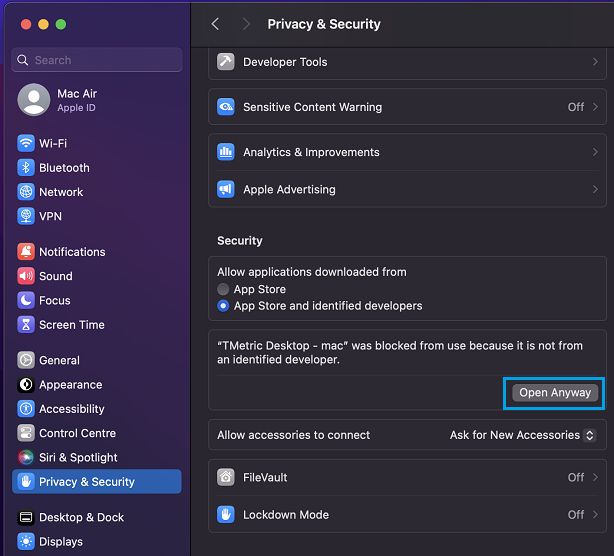
Task: Select App Store and identified developers option
Action: tap(223, 306)
